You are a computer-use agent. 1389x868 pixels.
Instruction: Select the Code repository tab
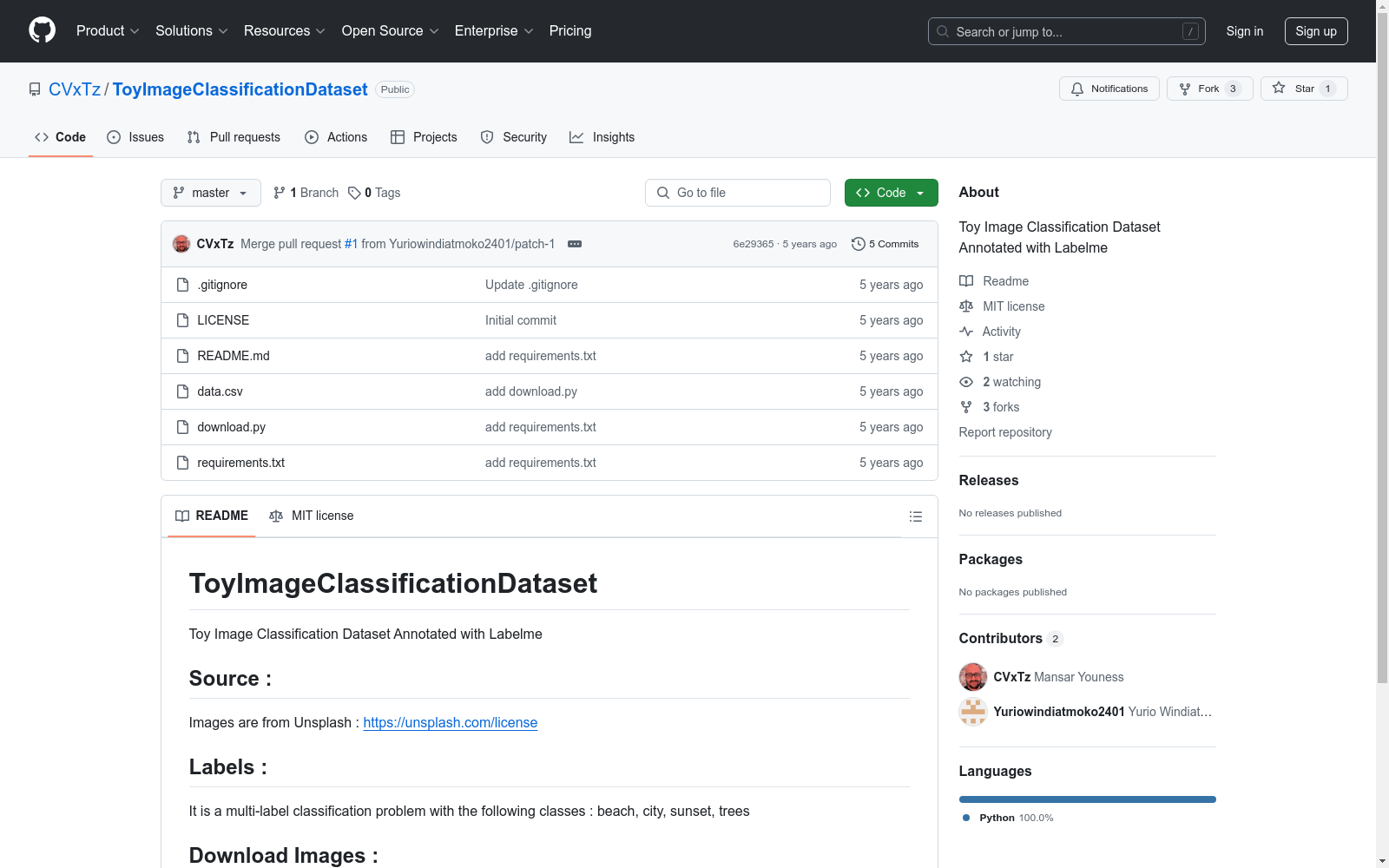pyautogui.click(x=61, y=137)
